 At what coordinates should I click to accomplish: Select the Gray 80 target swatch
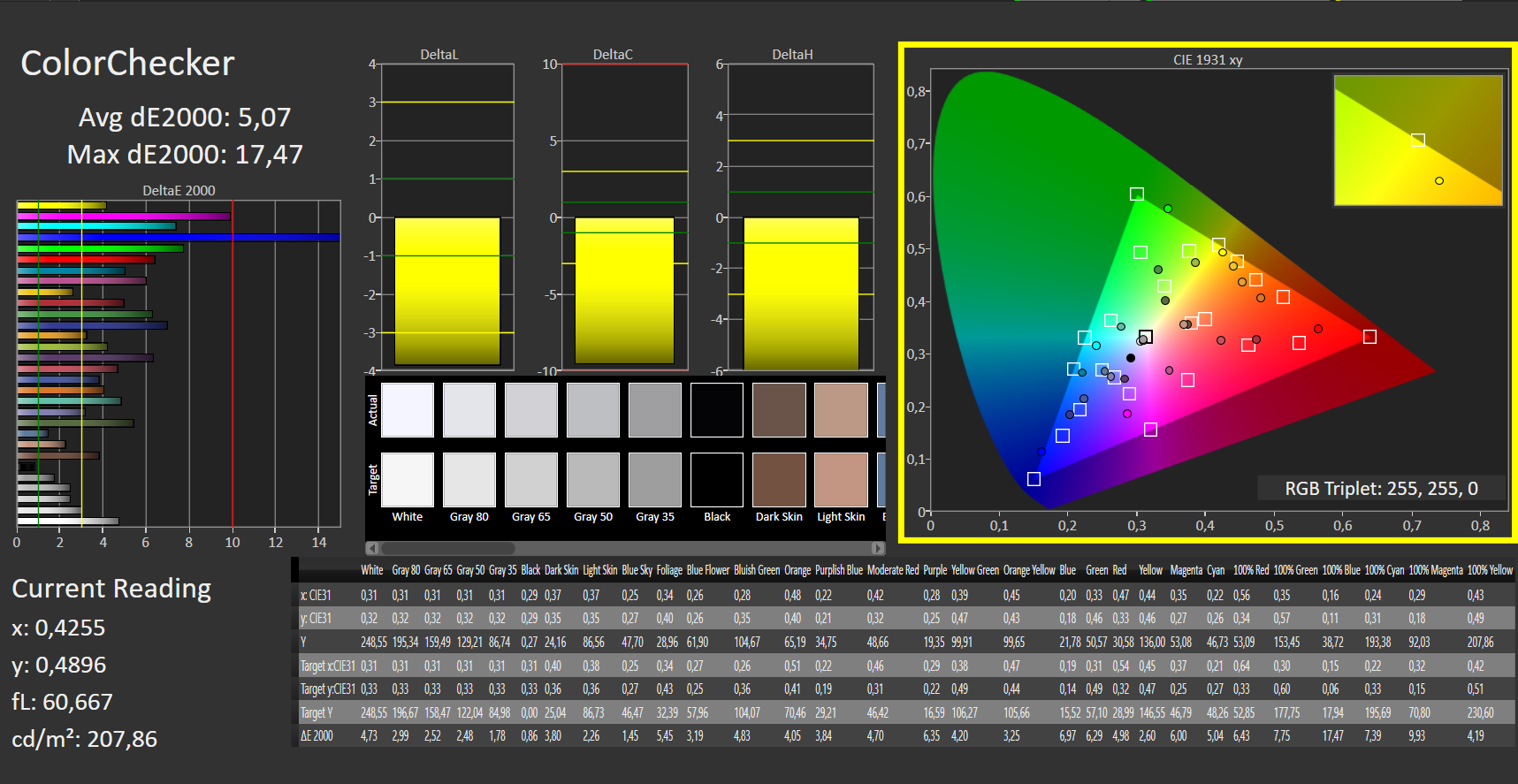click(x=469, y=480)
